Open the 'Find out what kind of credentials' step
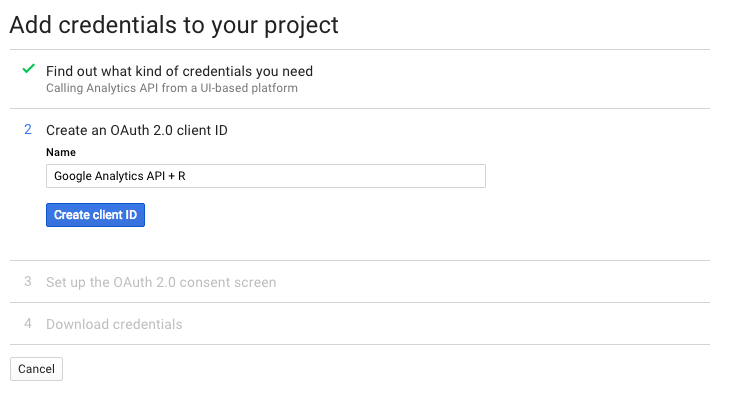This screenshot has height=398, width=754. tap(179, 71)
